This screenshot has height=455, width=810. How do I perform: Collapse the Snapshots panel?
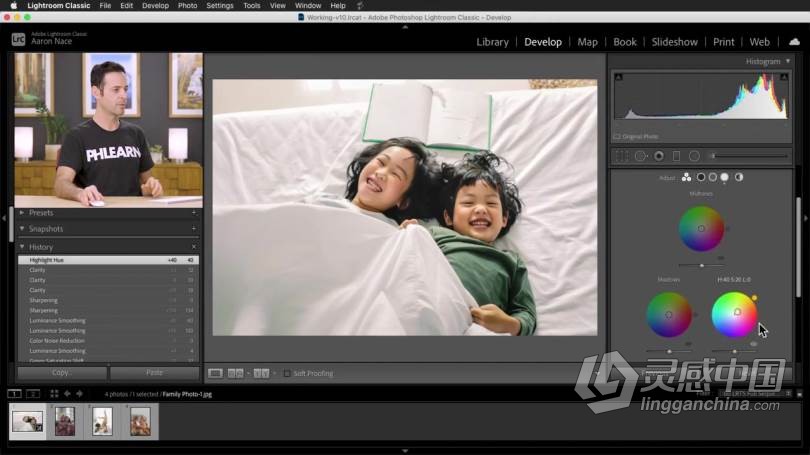coord(22,228)
